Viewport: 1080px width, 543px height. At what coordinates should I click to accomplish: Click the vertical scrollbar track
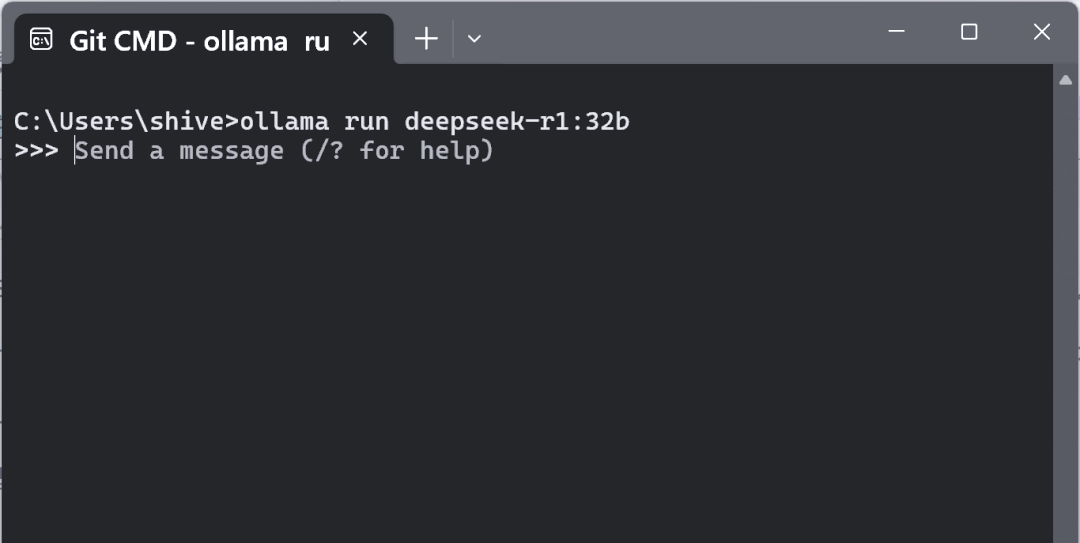tap(1066, 300)
